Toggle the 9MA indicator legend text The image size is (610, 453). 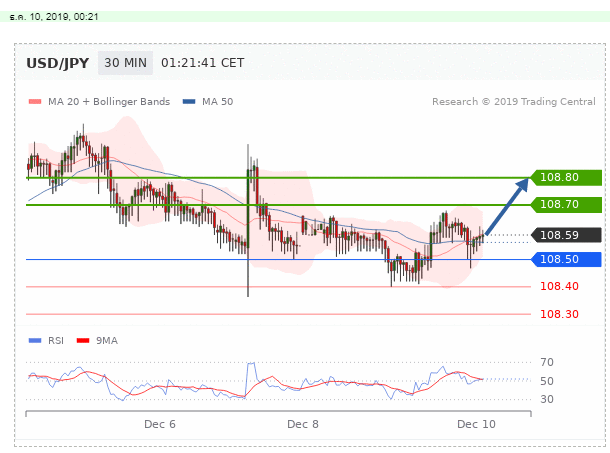[x=105, y=341]
